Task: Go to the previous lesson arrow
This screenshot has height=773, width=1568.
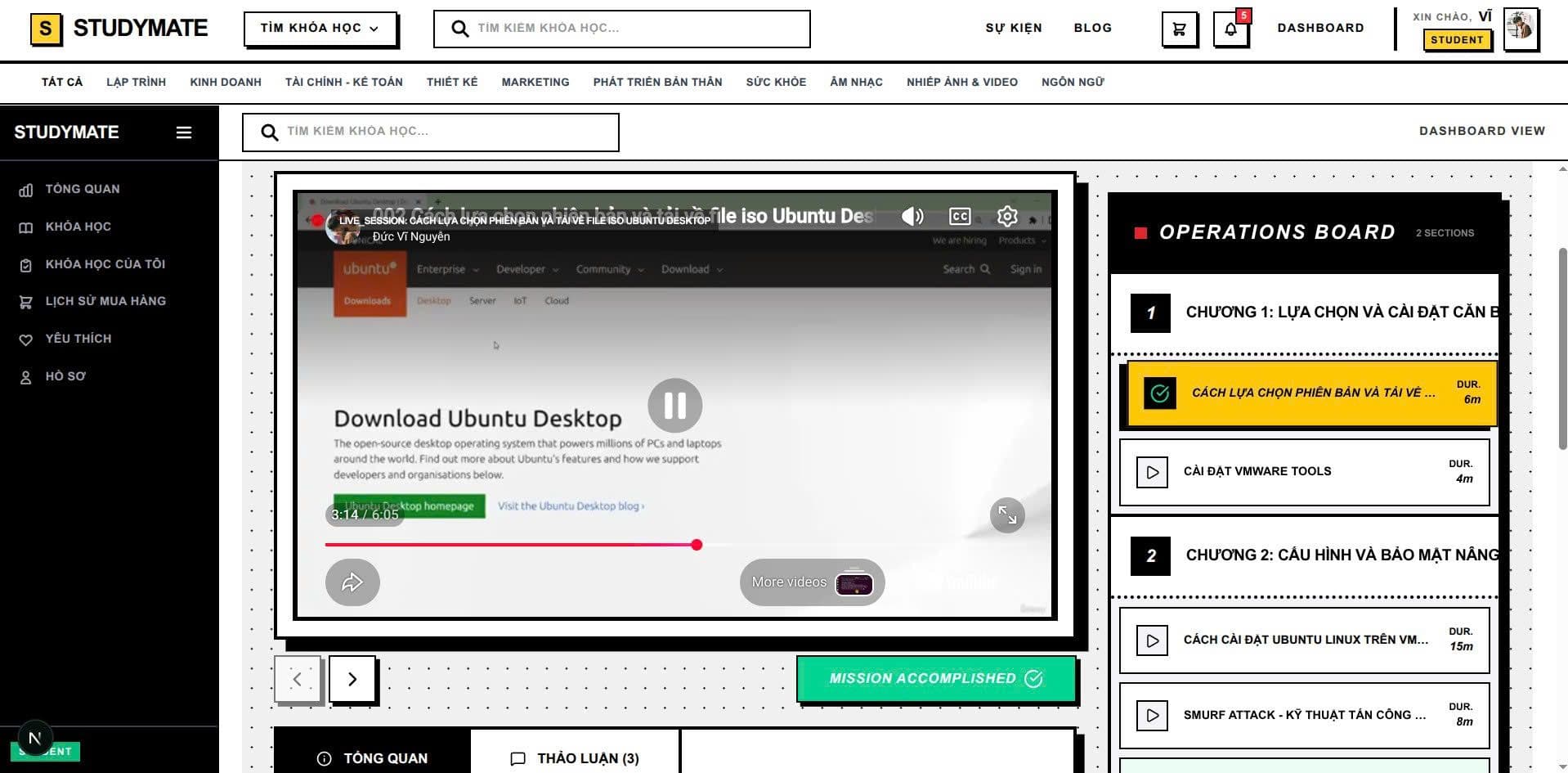Action: 298,679
